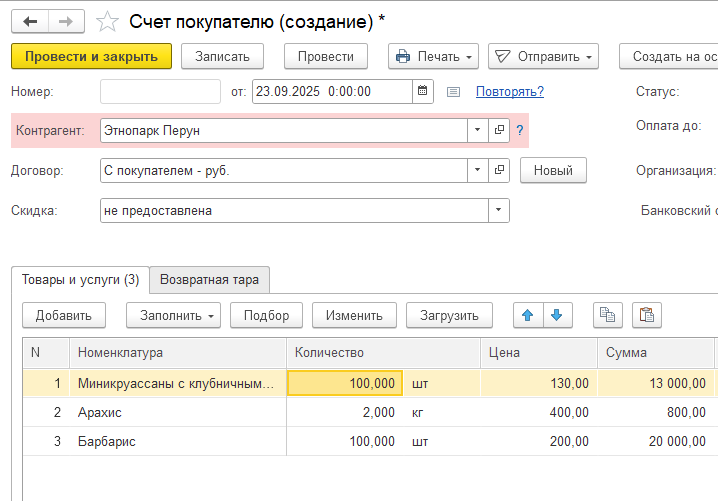Click the Изменить button
This screenshot has height=501, width=718.
coord(354,315)
